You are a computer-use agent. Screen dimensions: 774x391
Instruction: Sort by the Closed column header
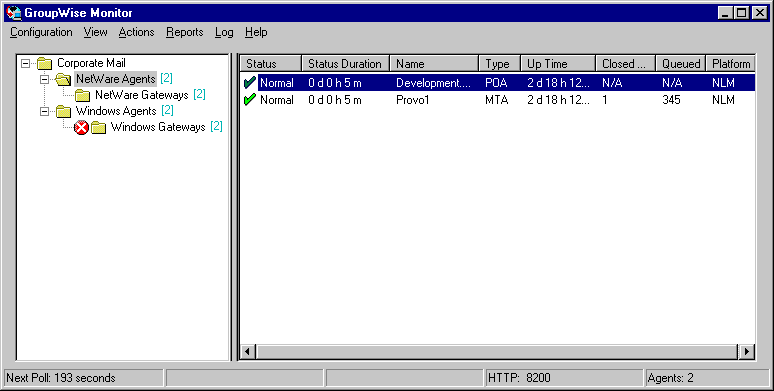(625, 64)
